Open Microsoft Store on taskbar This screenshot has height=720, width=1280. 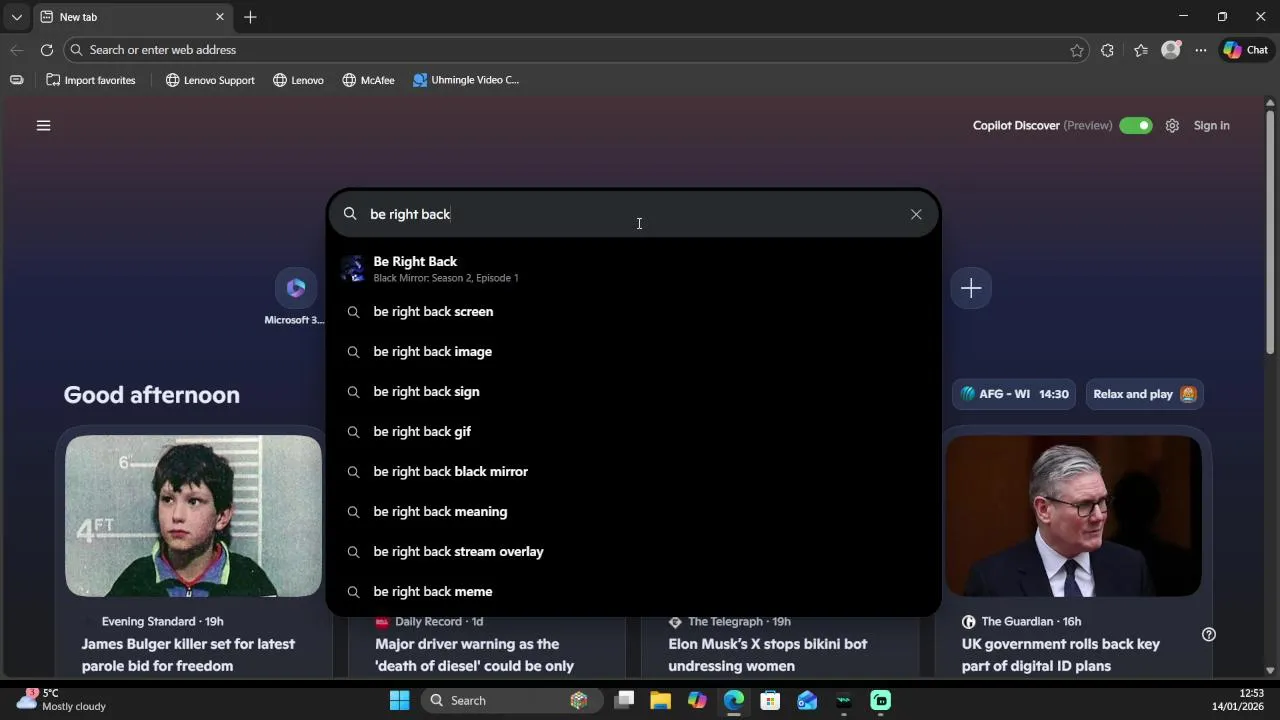click(770, 700)
